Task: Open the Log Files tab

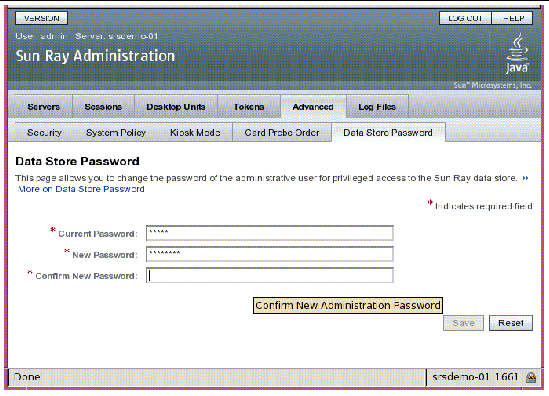Action: click(x=377, y=107)
